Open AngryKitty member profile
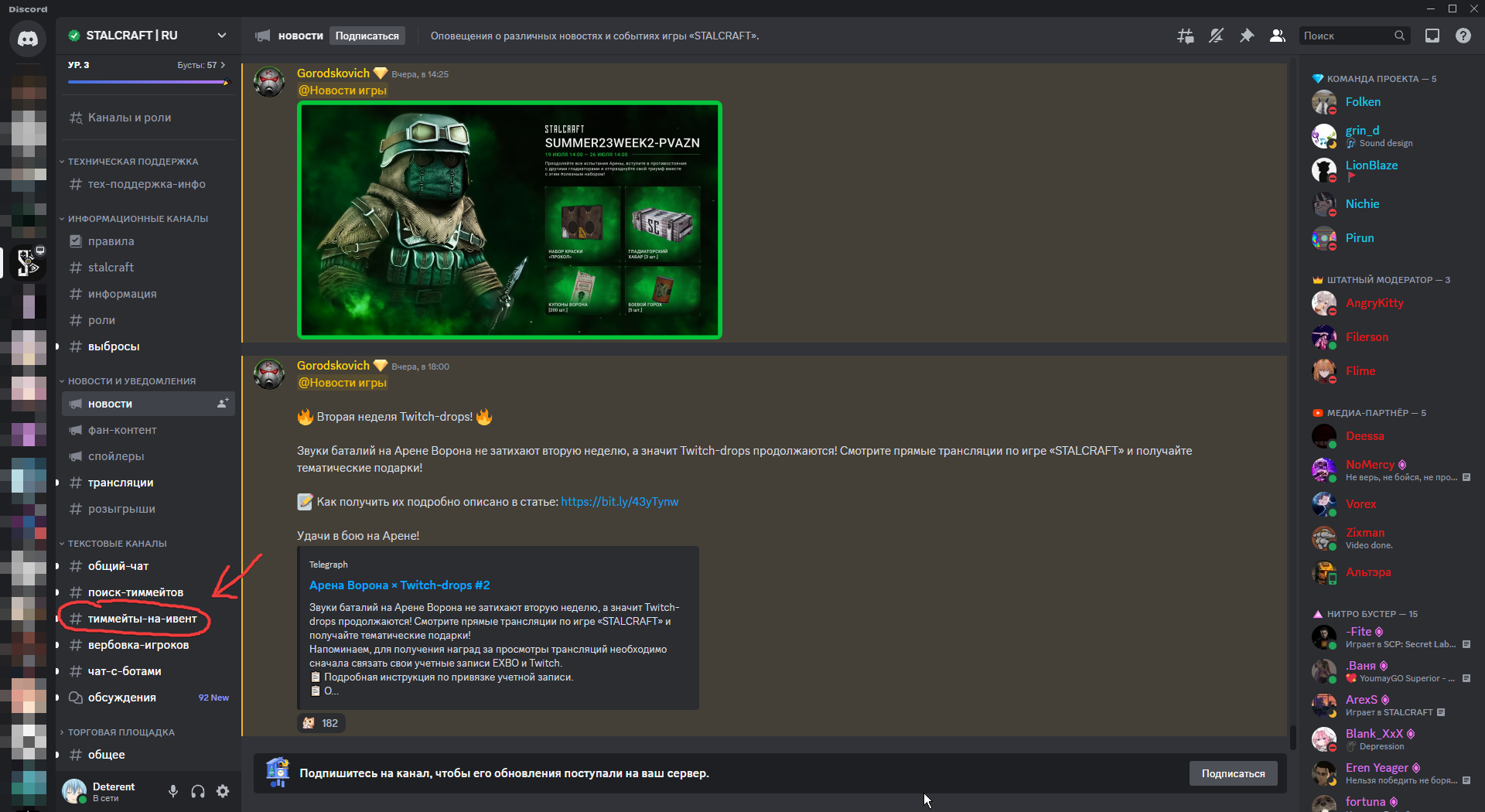Viewport: 1485px width, 812px height. pos(1384,303)
